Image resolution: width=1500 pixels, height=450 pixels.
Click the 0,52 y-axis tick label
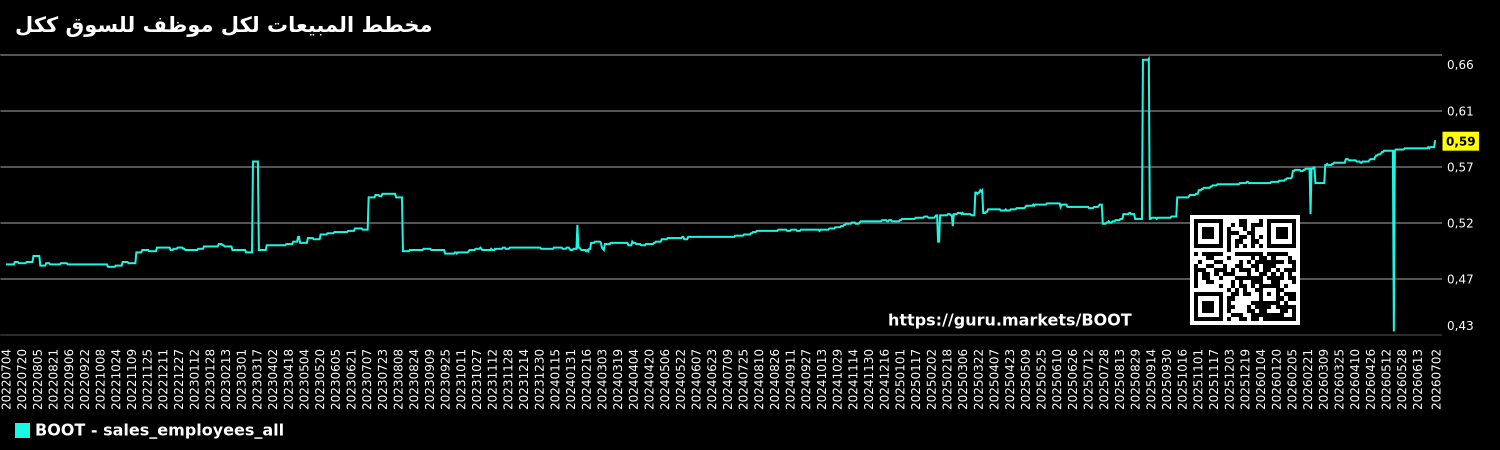click(1460, 223)
